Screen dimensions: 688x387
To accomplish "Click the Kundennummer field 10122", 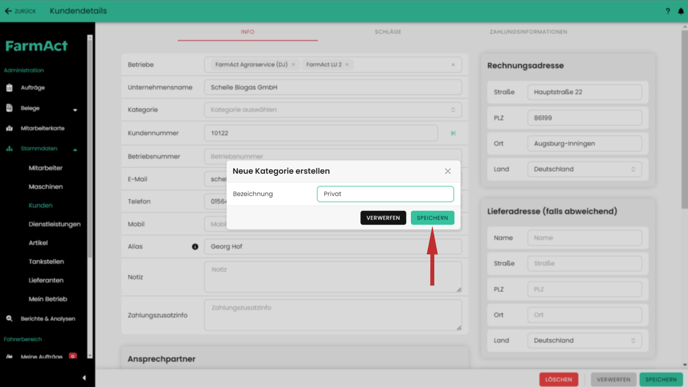I will (x=321, y=133).
